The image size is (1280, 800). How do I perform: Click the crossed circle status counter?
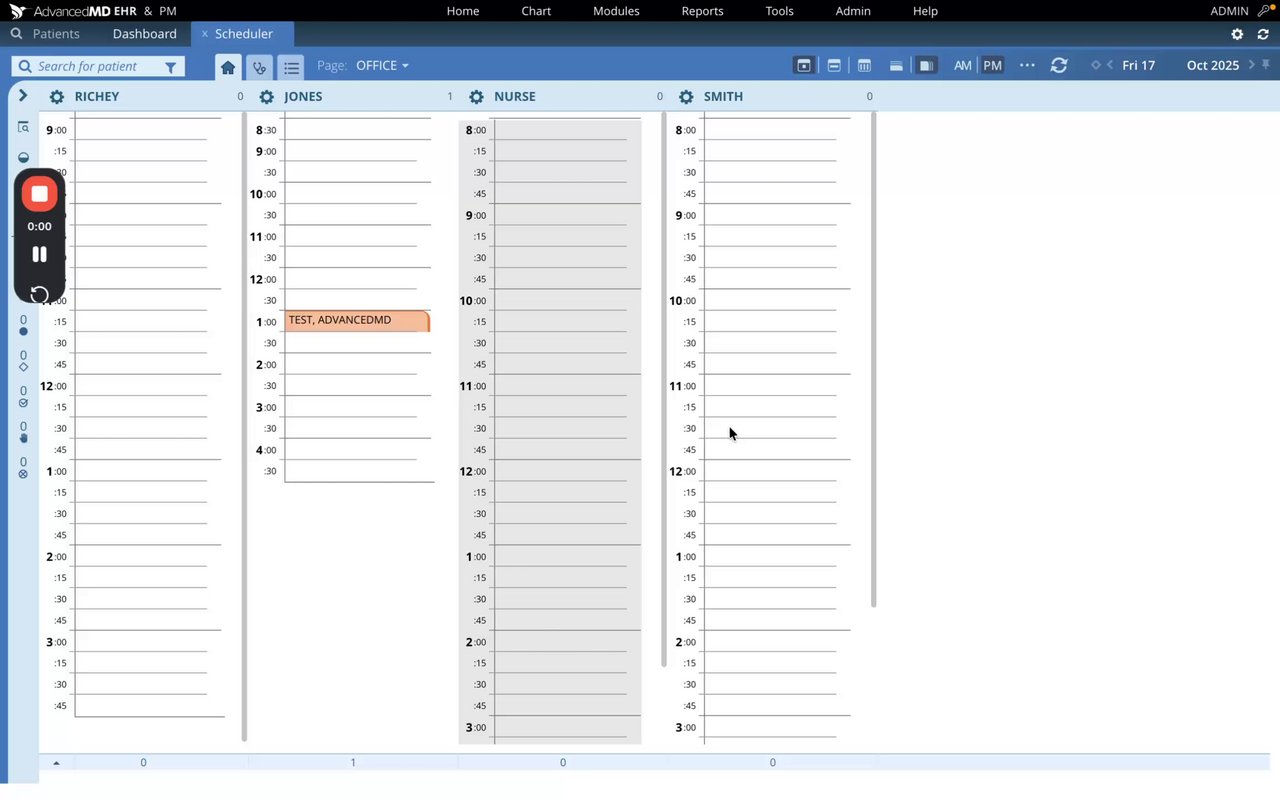pyautogui.click(x=23, y=468)
